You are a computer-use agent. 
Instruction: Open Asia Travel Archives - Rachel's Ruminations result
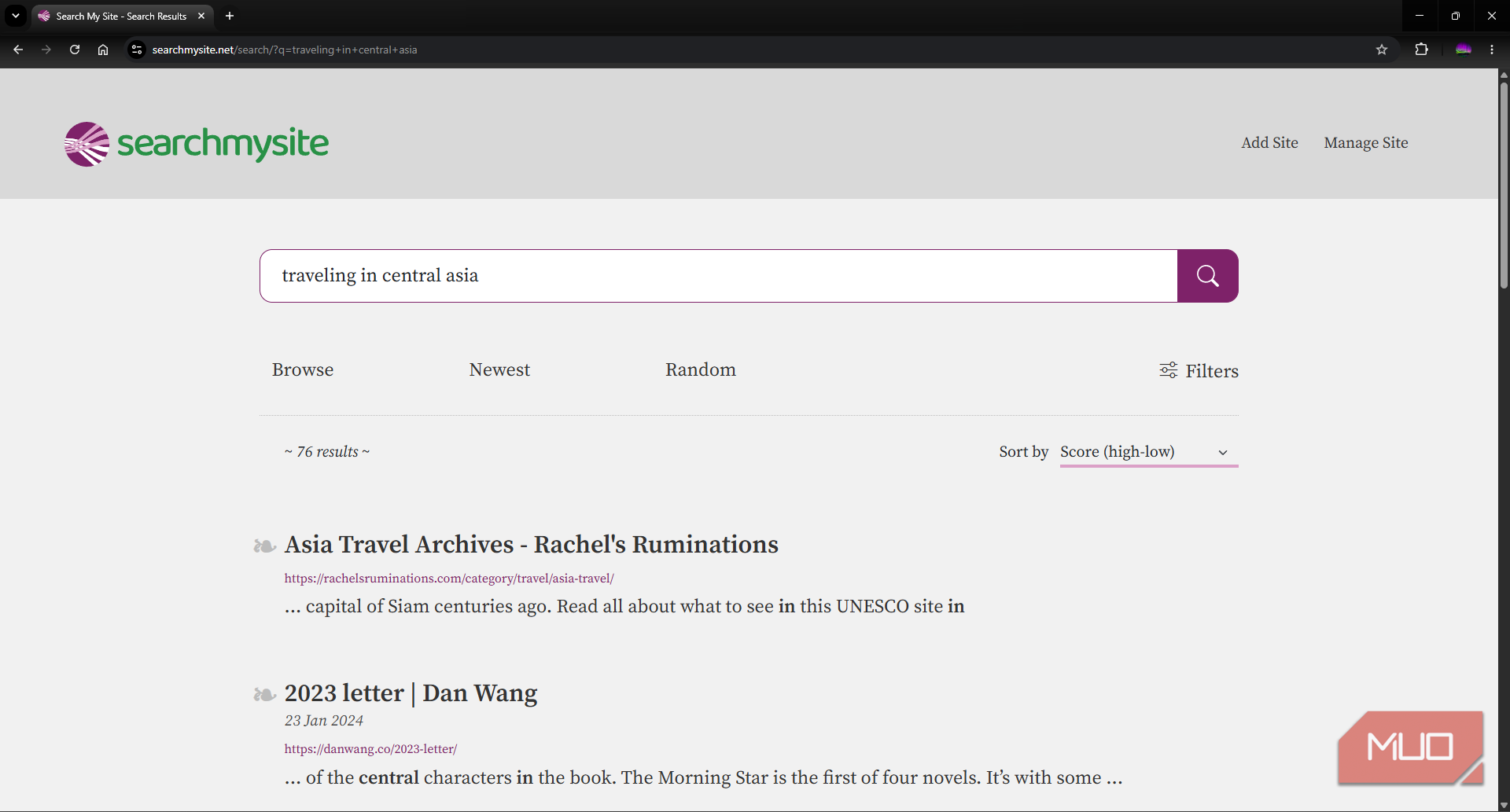532,544
